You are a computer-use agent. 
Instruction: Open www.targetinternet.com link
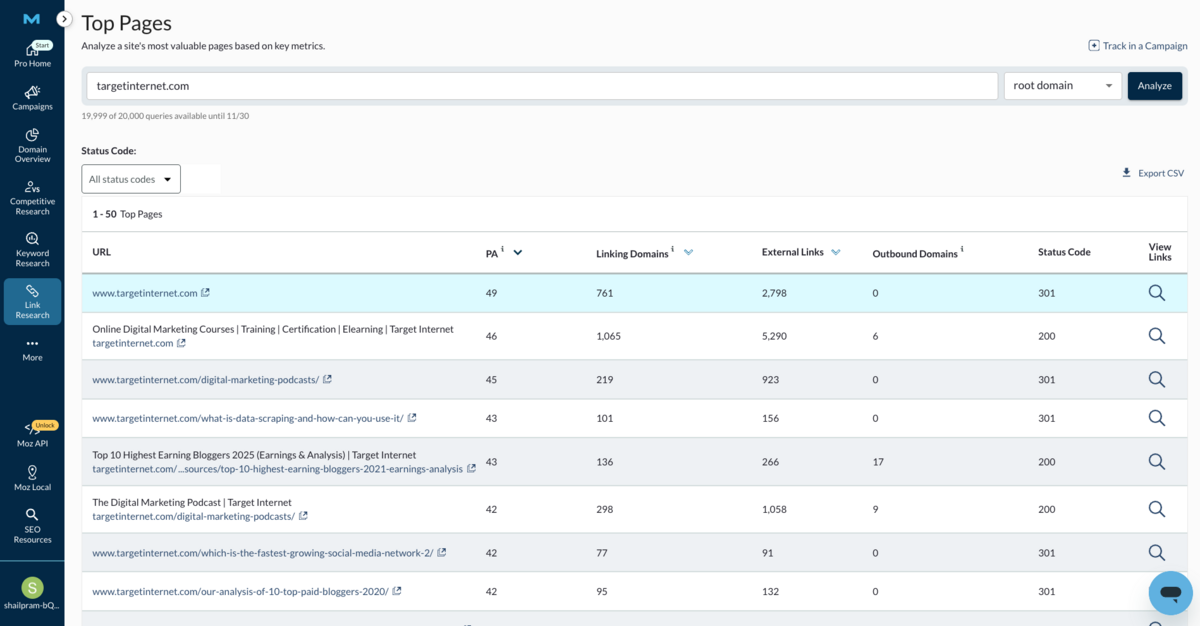(145, 293)
